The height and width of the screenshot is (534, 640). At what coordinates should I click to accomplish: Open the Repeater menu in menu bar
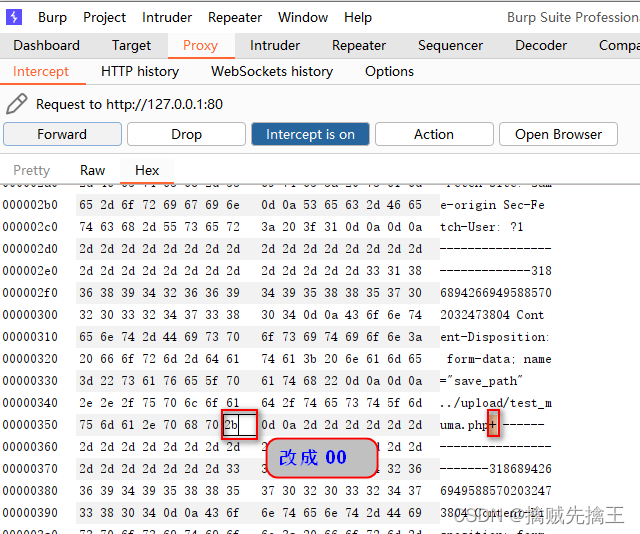(x=235, y=18)
